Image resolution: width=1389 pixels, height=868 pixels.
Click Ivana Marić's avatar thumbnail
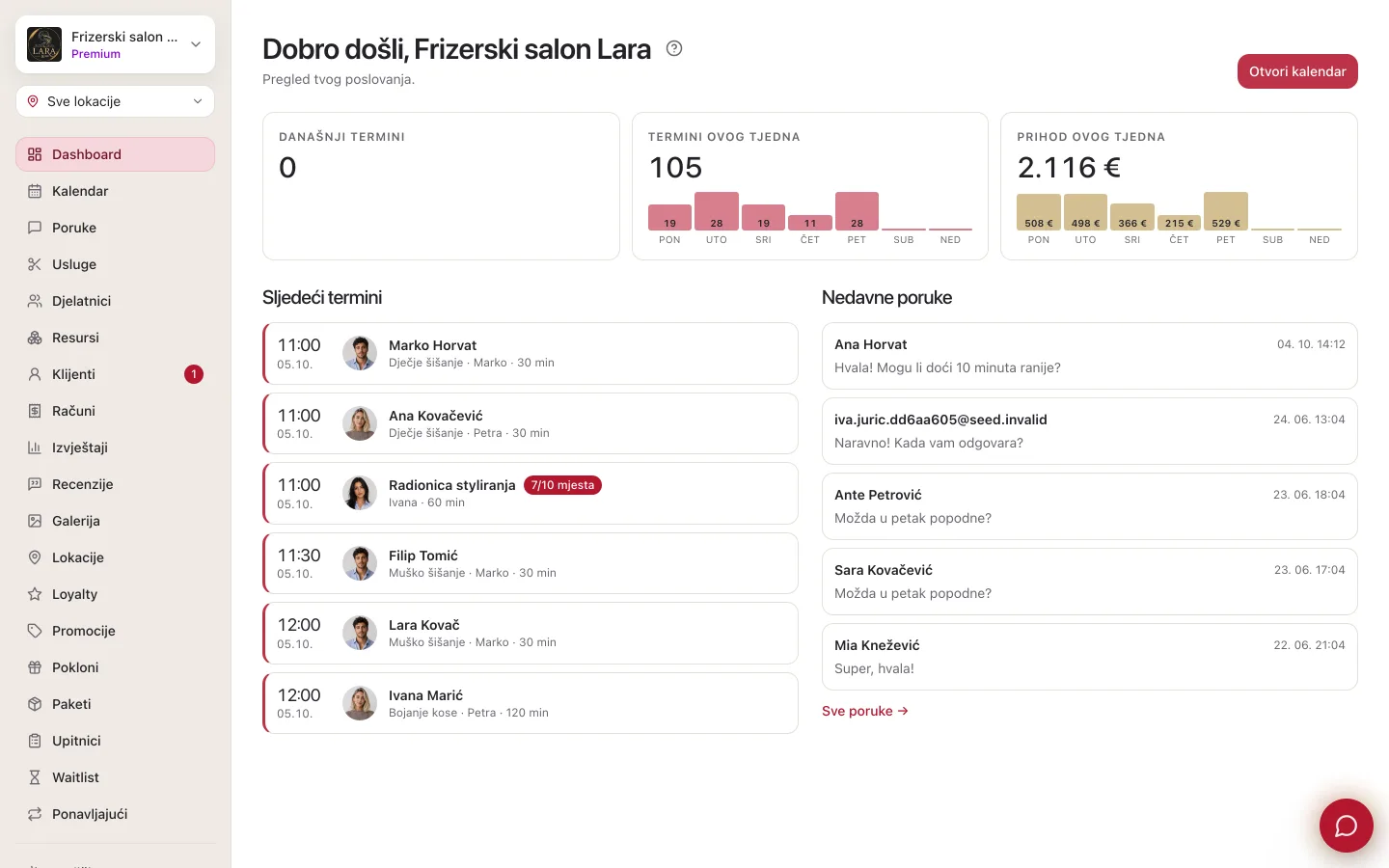coord(360,703)
